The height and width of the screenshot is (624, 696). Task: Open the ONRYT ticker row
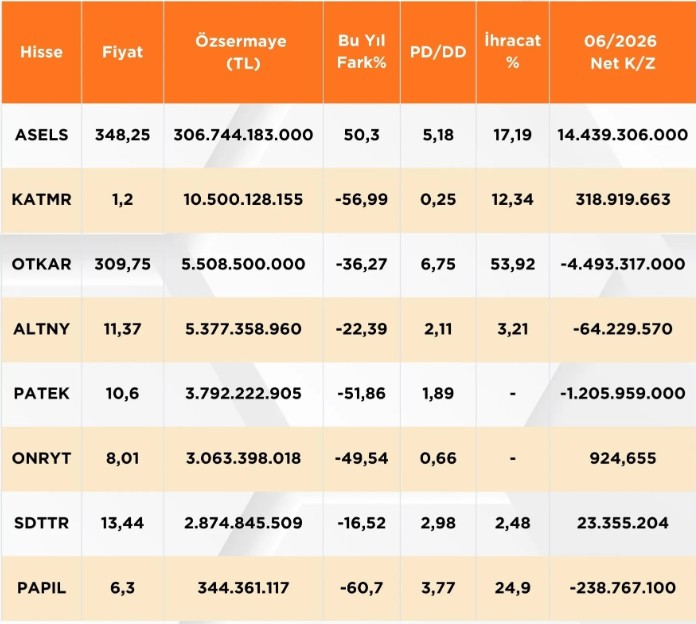(x=348, y=458)
